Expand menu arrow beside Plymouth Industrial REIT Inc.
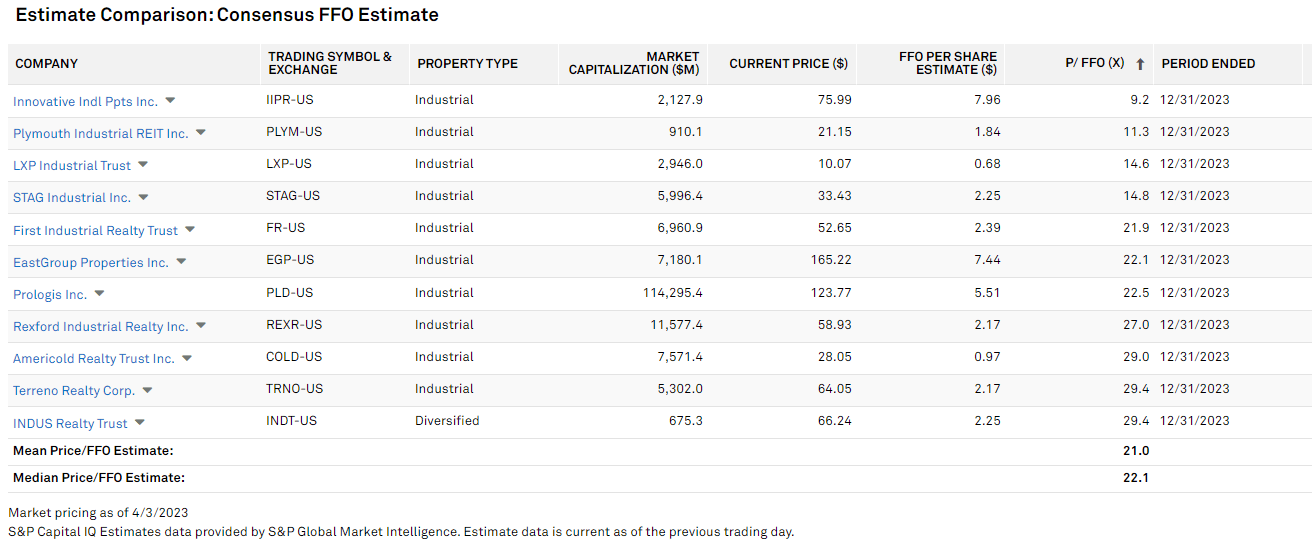The height and width of the screenshot is (543, 1312). pyautogui.click(x=201, y=133)
